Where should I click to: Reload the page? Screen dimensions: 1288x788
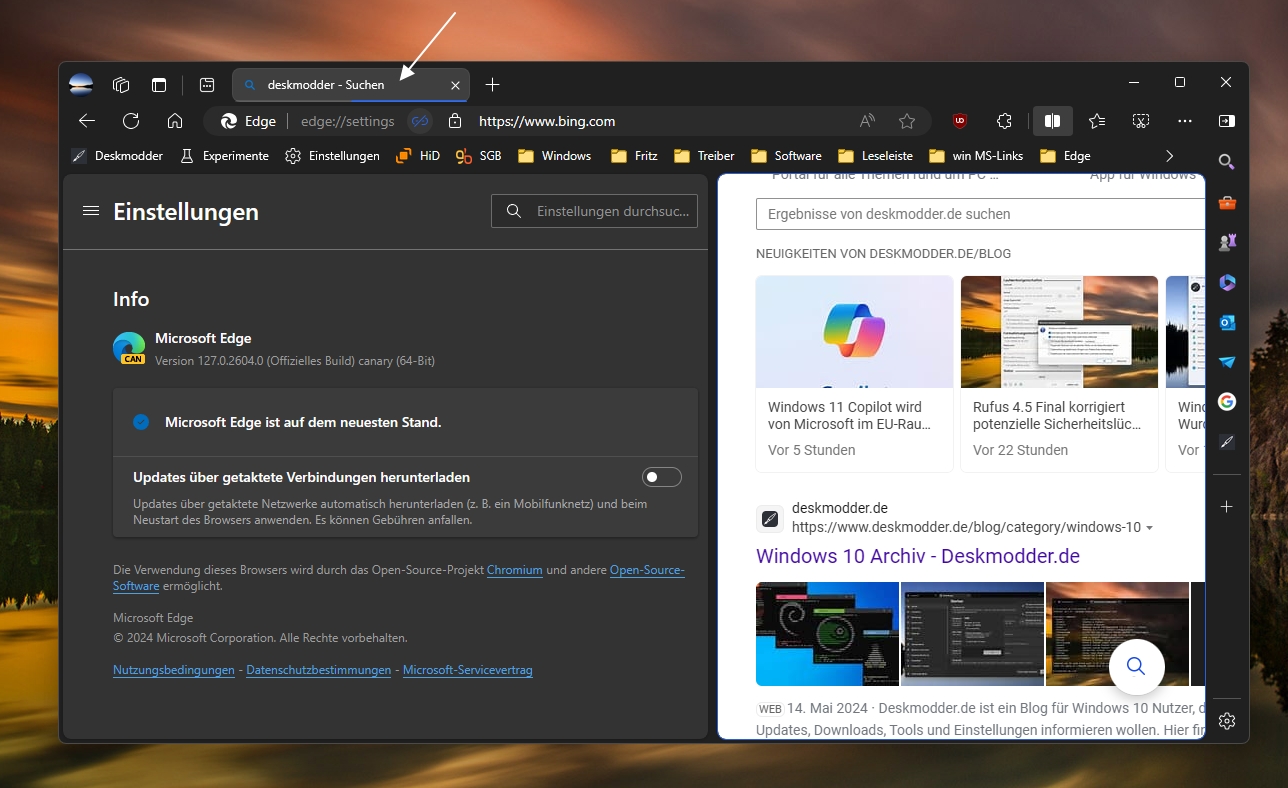tap(131, 121)
